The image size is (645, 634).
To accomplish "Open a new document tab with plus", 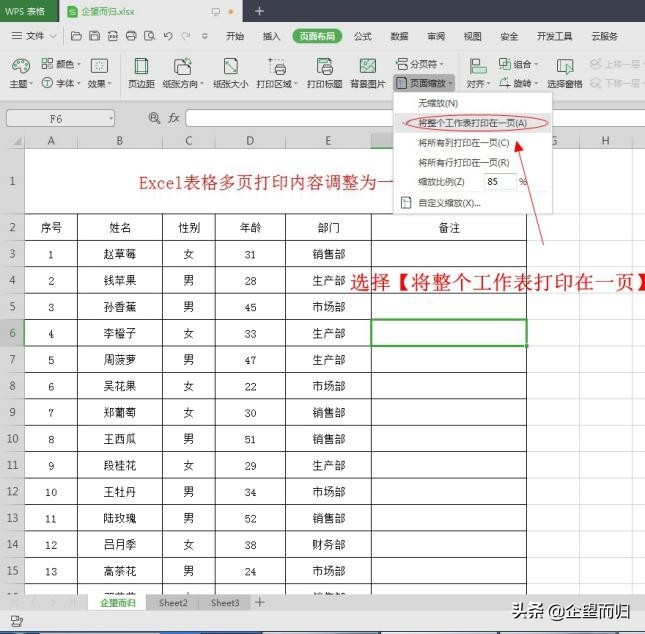I will point(259,11).
